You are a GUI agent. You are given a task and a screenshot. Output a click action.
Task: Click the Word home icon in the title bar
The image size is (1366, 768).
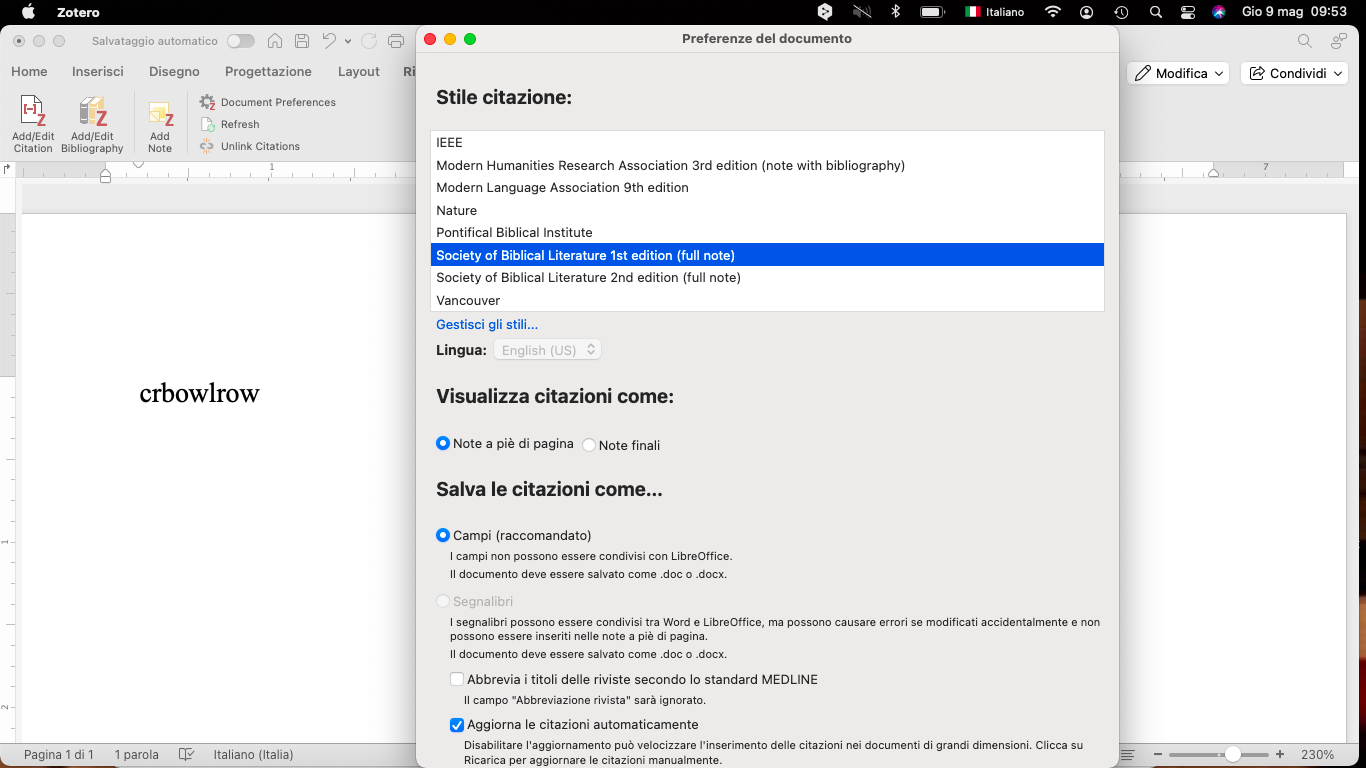pyautogui.click(x=275, y=41)
